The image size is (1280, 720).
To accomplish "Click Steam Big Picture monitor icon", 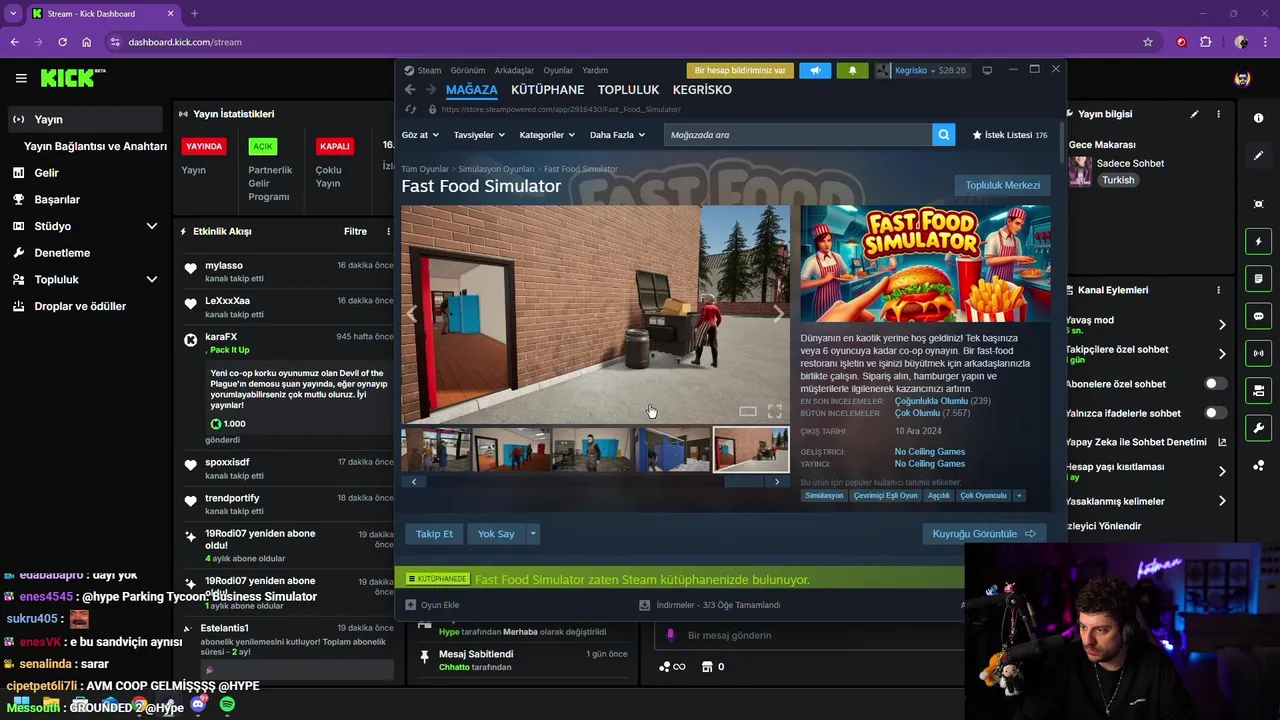I will click(987, 70).
